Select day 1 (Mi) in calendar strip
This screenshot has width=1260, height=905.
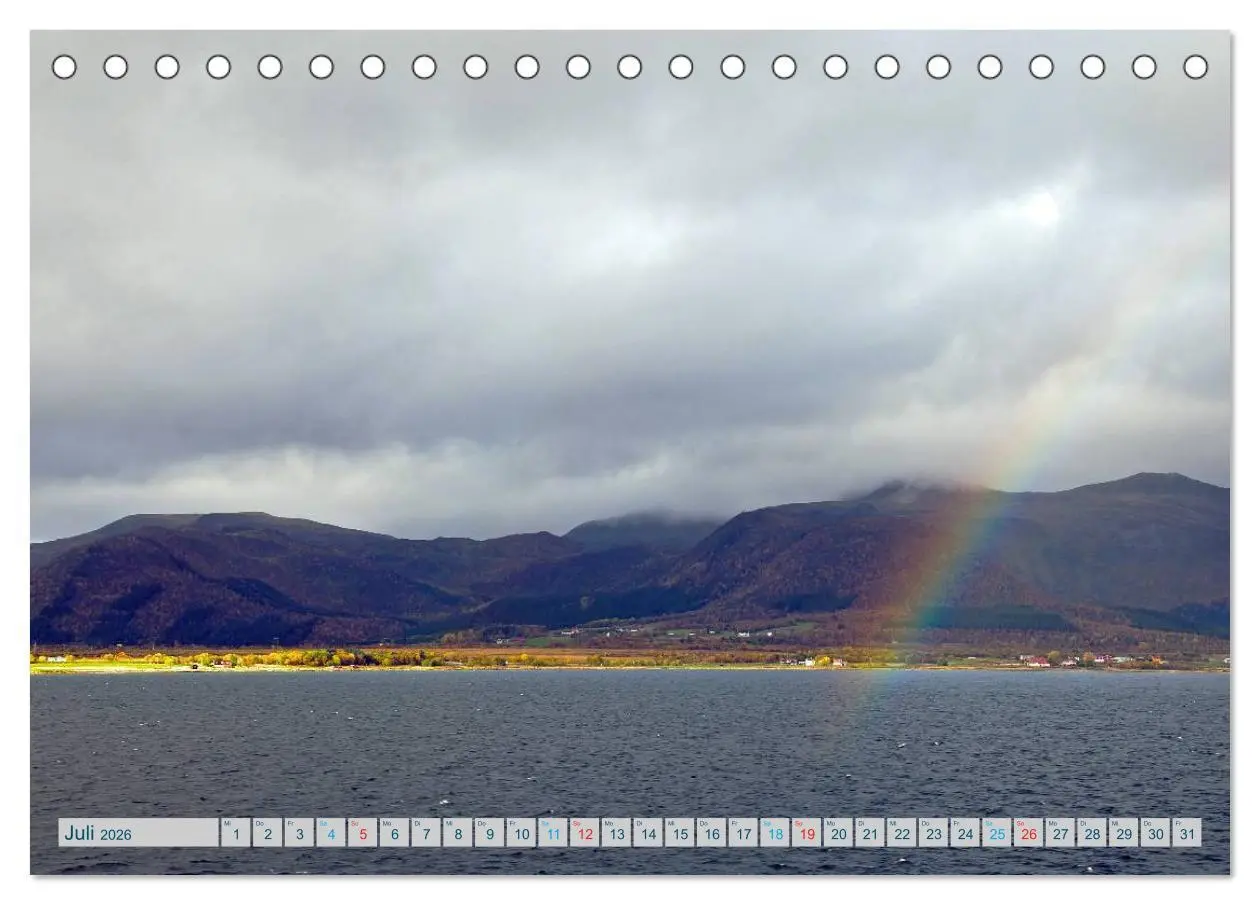[x=235, y=832]
